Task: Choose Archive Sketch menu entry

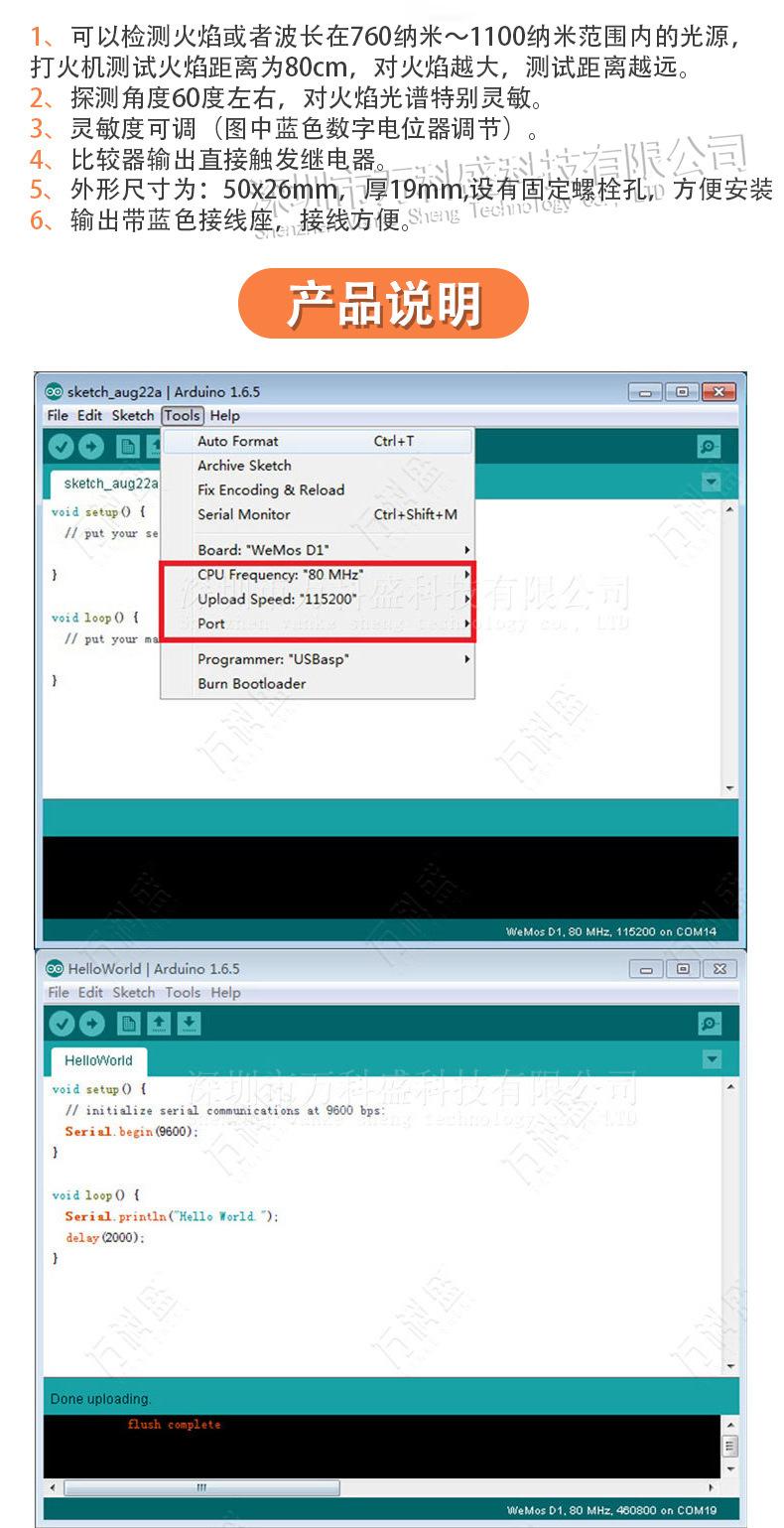Action: 318,465
